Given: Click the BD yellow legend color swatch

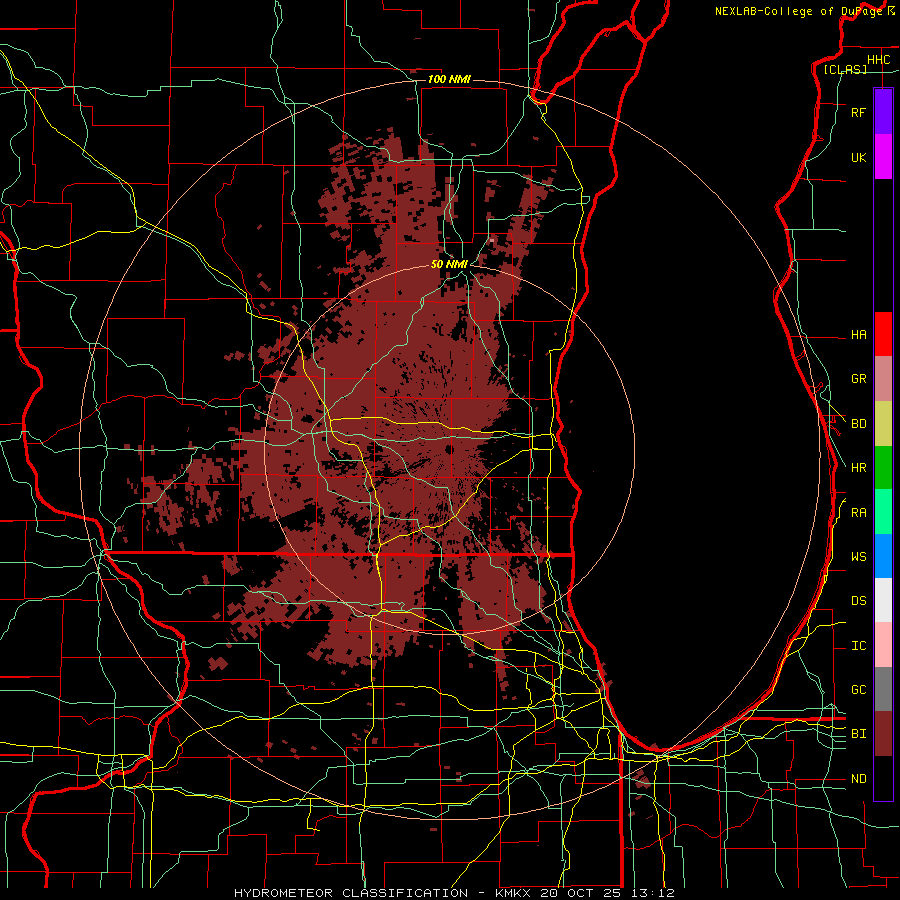Looking at the screenshot, I should [x=883, y=423].
